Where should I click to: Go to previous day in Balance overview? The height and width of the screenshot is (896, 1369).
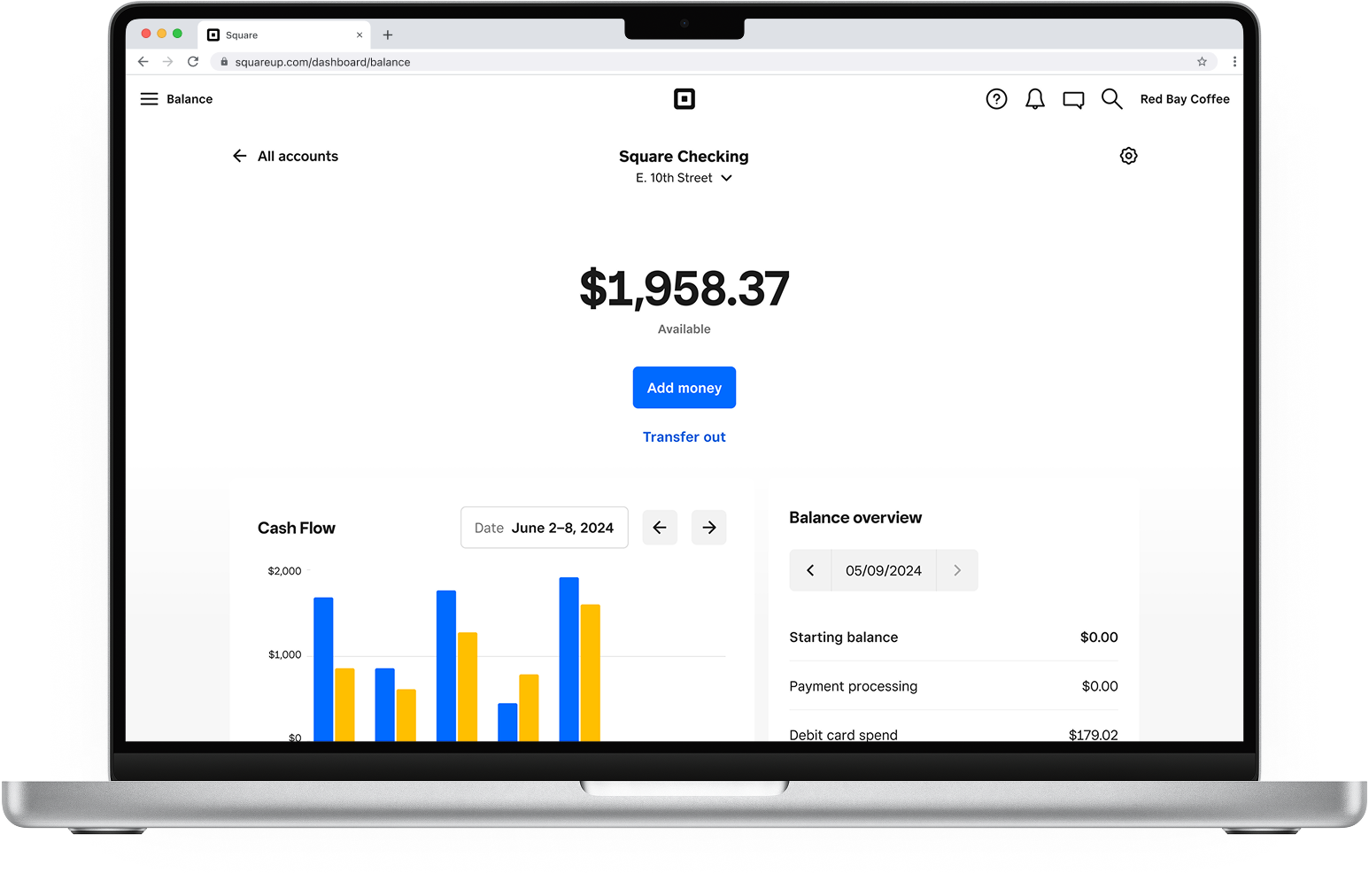click(810, 570)
